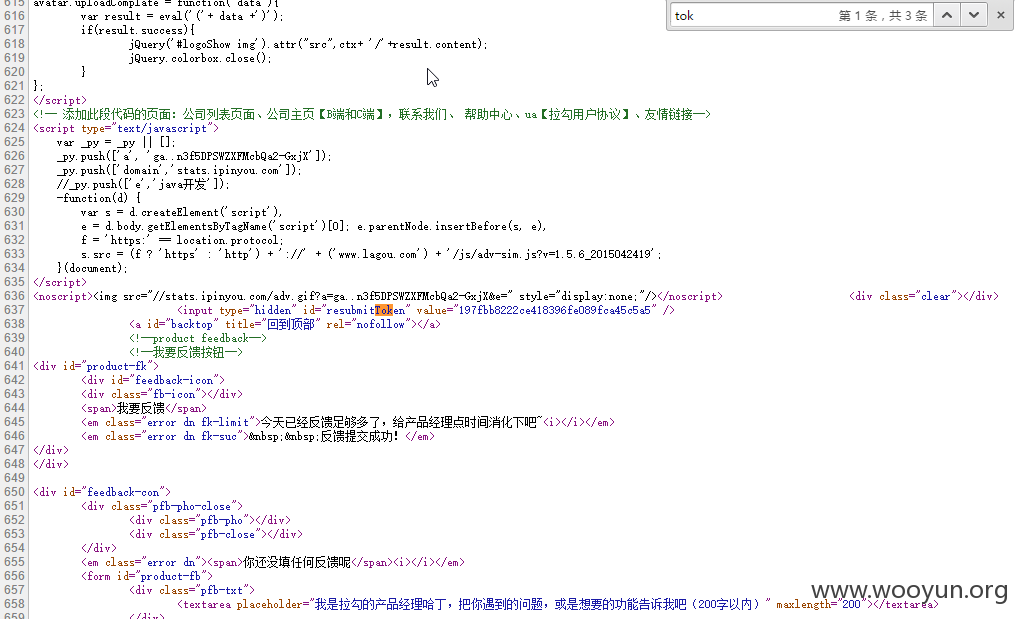
Task: Click the 'jQuery.colorbox.close();' statement
Action: click(200, 58)
